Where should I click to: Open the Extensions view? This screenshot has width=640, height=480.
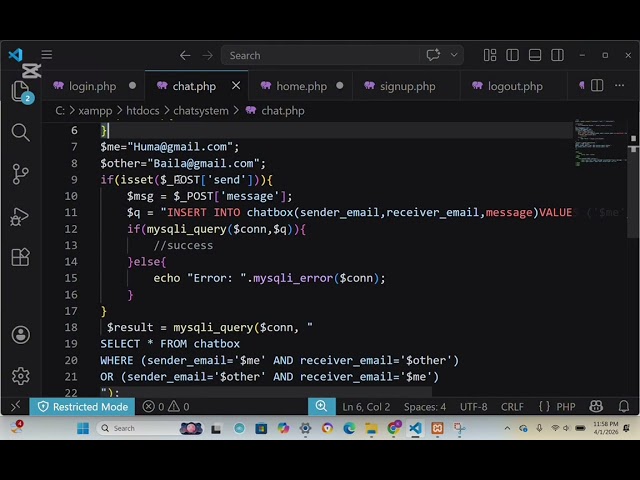[x=20, y=257]
